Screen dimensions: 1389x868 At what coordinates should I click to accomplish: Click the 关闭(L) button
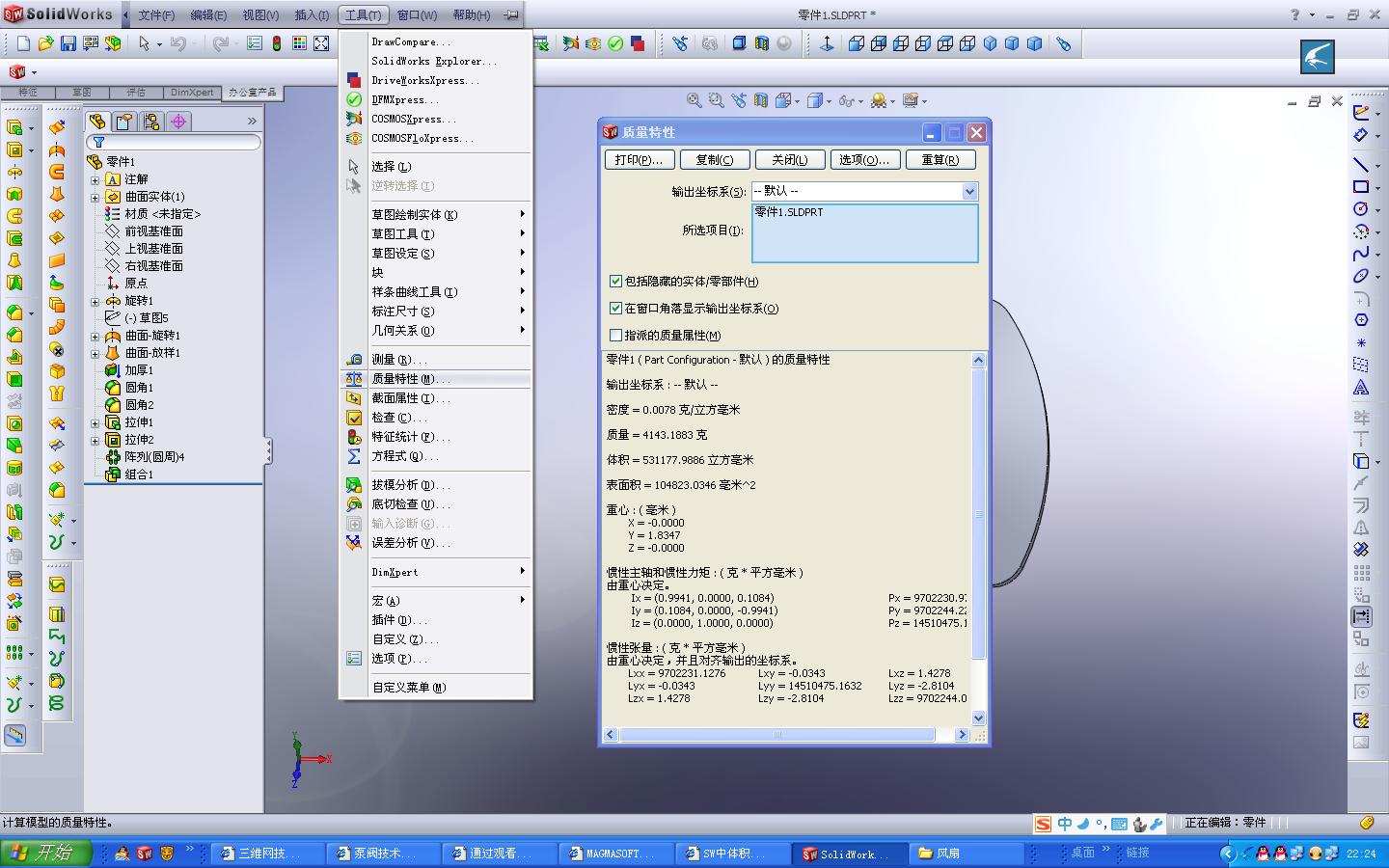[x=790, y=160]
